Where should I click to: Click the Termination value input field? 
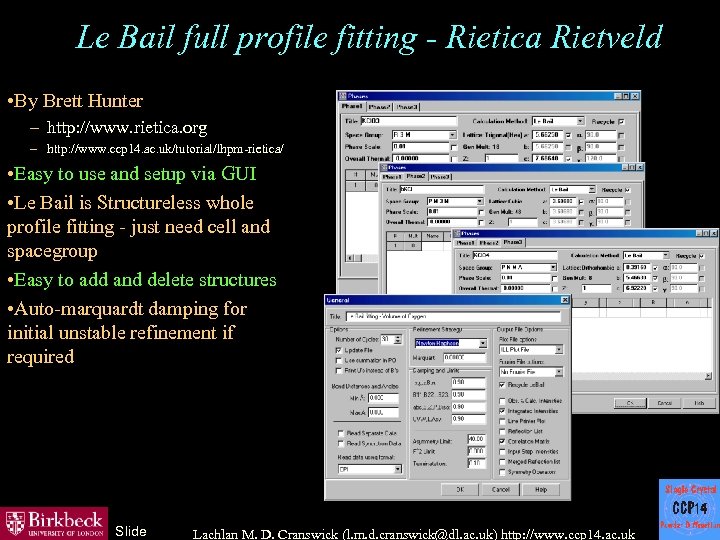476,463
